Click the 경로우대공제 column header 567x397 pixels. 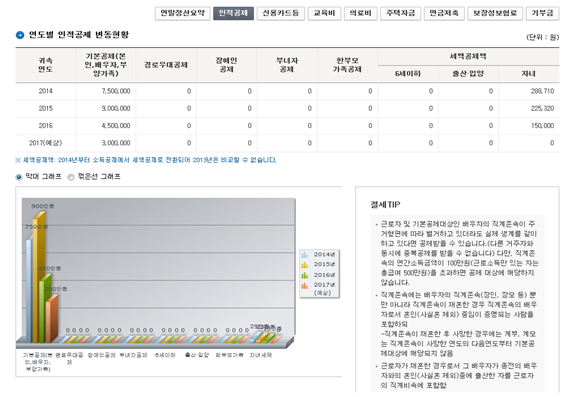(x=166, y=65)
